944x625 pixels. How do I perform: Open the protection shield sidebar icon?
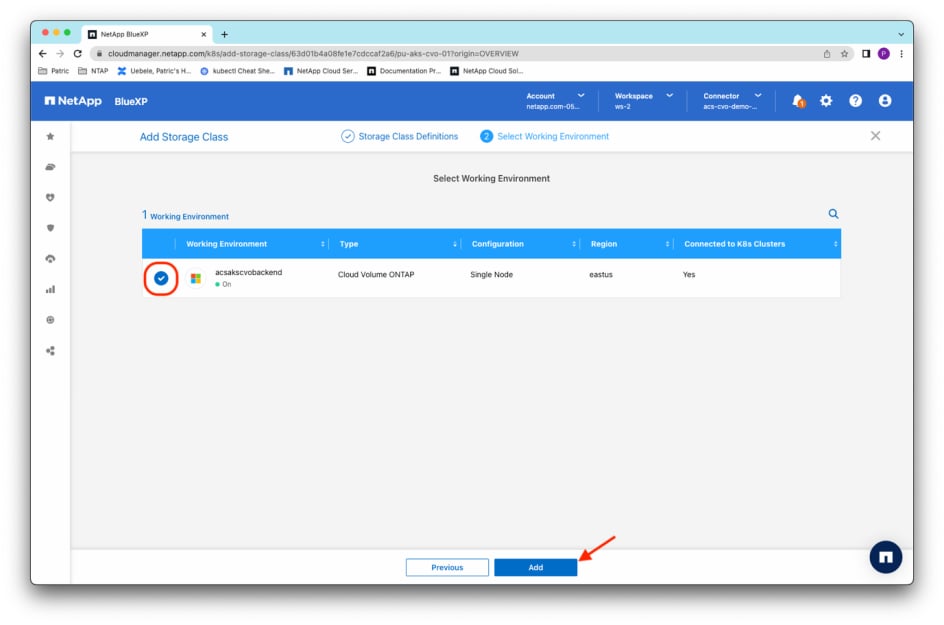pos(51,228)
